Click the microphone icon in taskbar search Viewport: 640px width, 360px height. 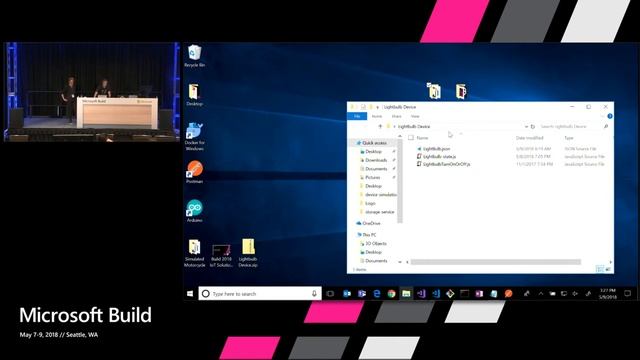314,293
